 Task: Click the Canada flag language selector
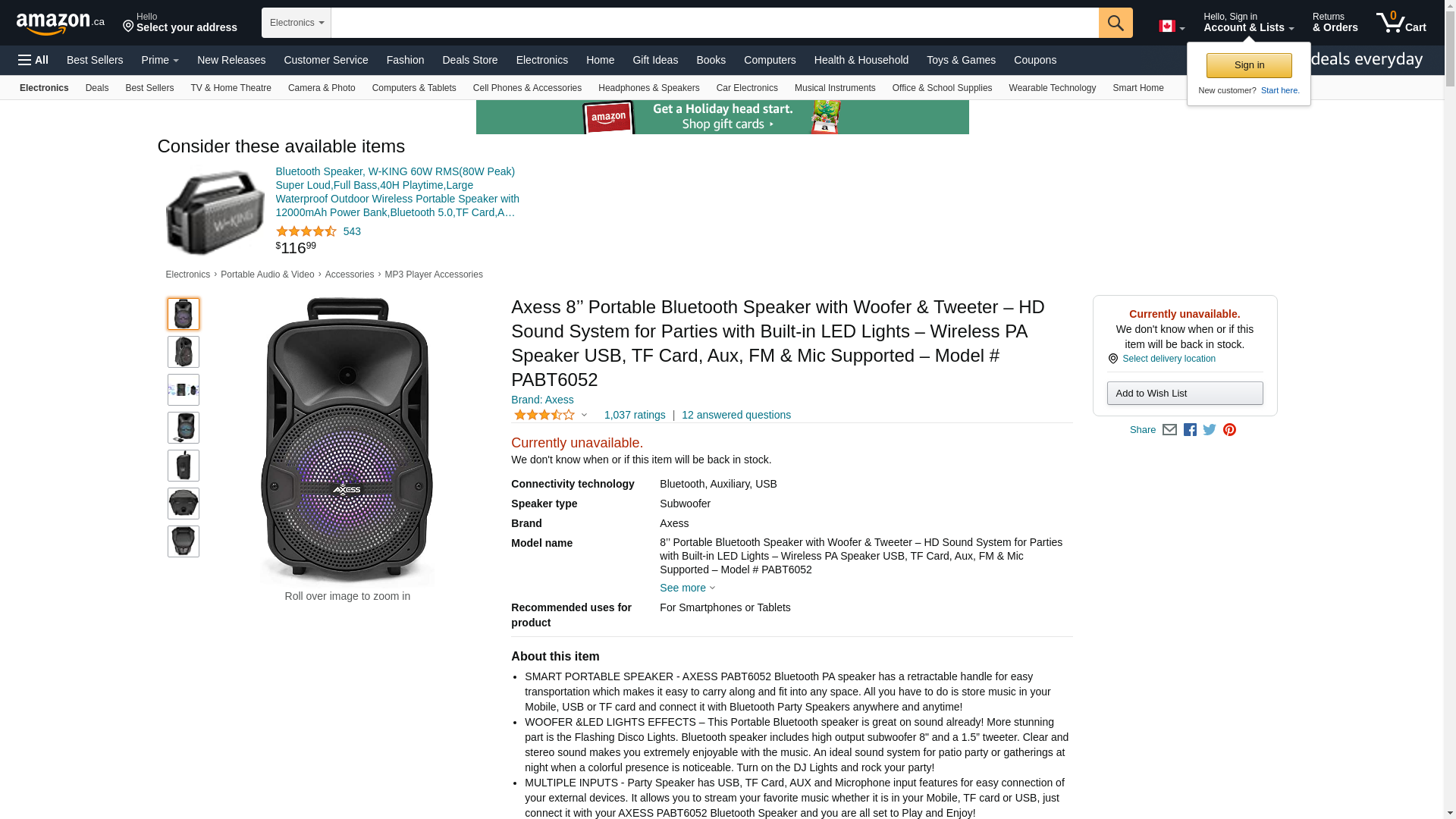coord(1172,27)
